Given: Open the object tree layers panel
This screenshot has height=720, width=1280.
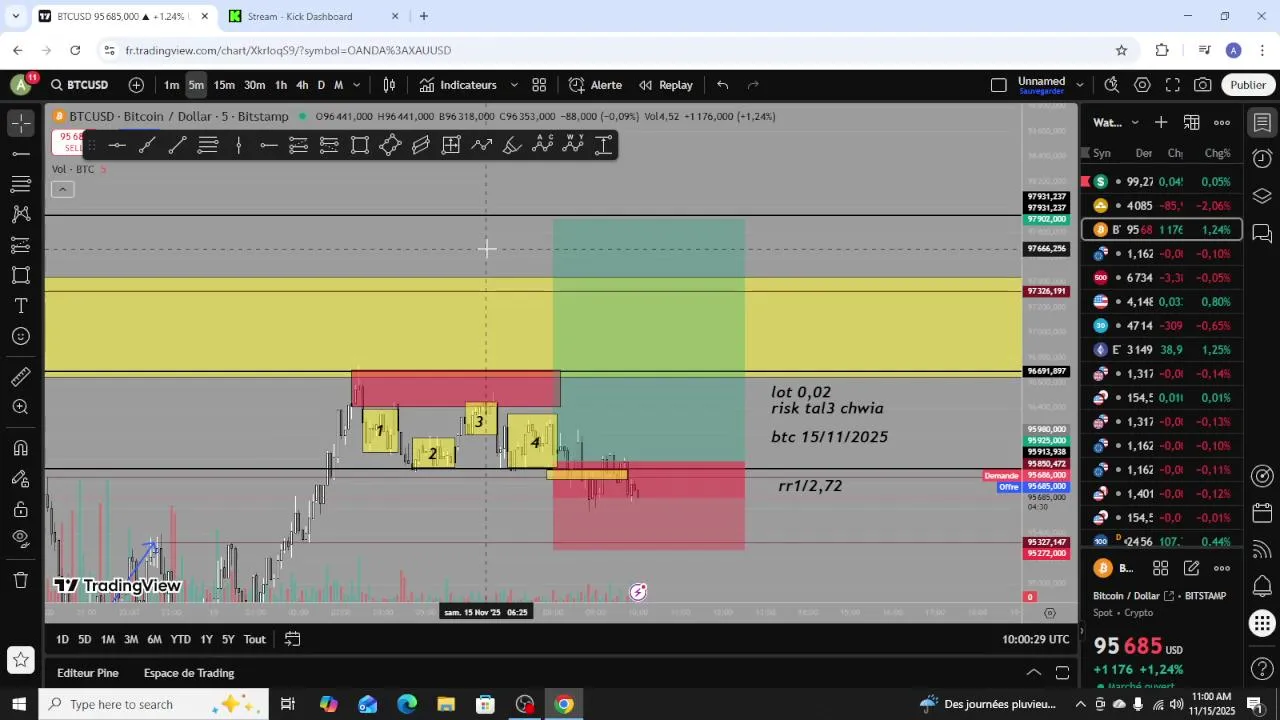Looking at the screenshot, I should (x=1262, y=196).
